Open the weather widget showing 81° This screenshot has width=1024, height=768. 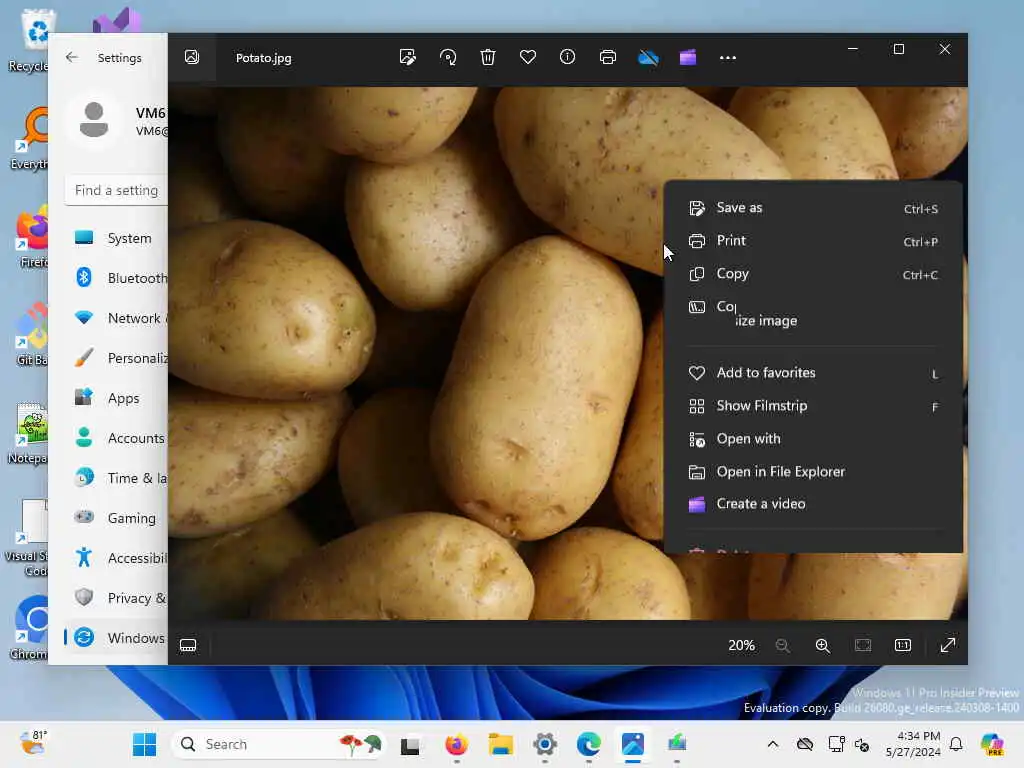tap(33, 743)
